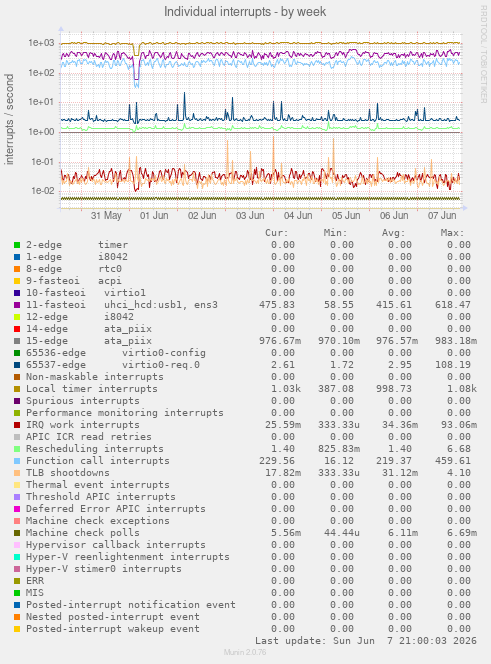Click the Cur value 229.56 for Function call

click(277, 461)
